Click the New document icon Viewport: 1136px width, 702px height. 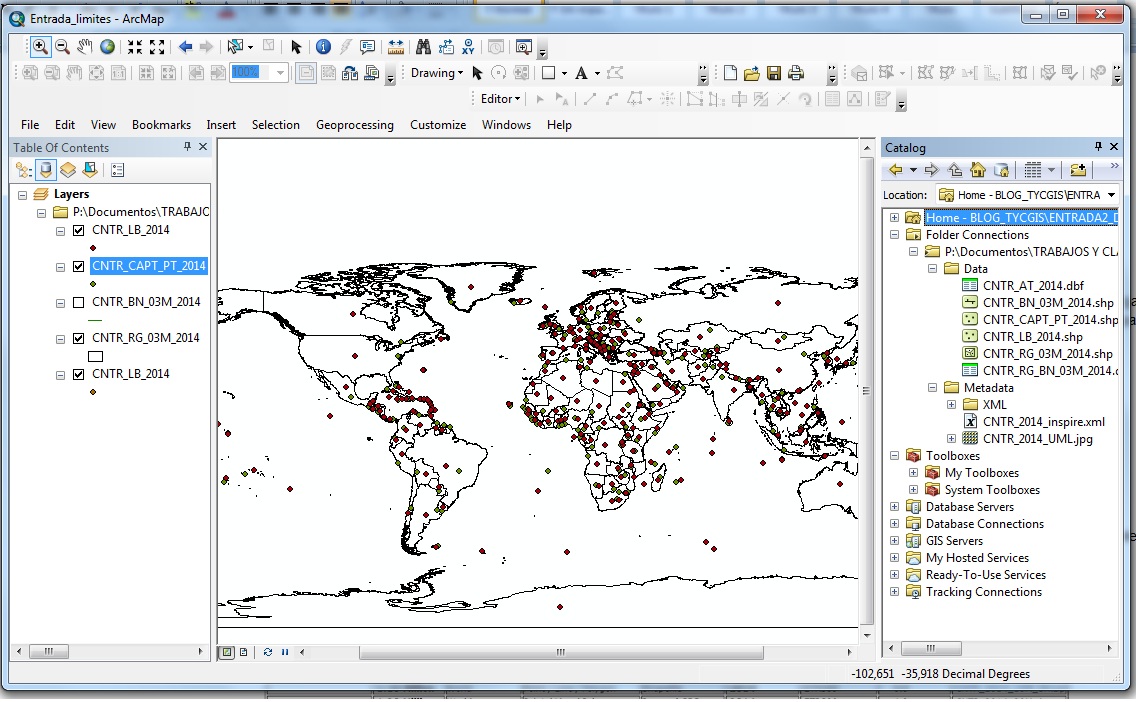click(x=730, y=73)
